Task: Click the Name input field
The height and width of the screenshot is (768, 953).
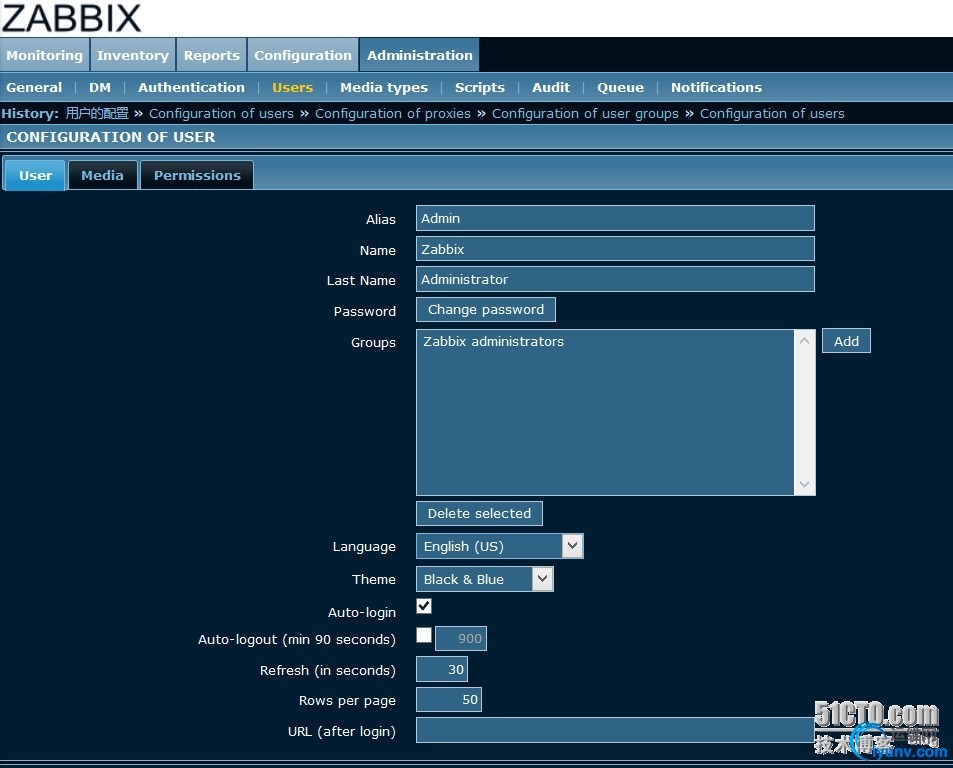Action: (615, 249)
